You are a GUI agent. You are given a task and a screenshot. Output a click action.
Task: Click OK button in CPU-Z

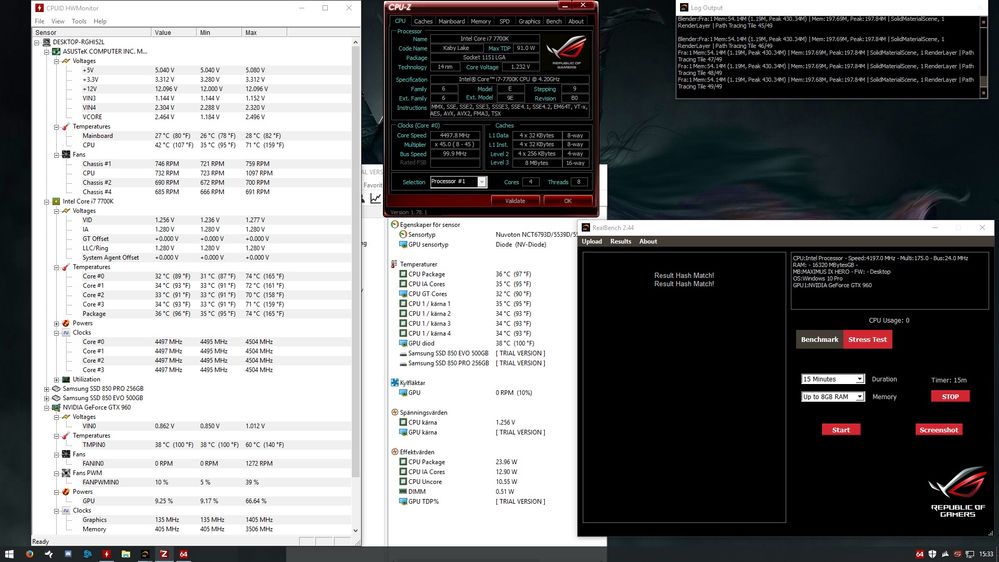568,201
